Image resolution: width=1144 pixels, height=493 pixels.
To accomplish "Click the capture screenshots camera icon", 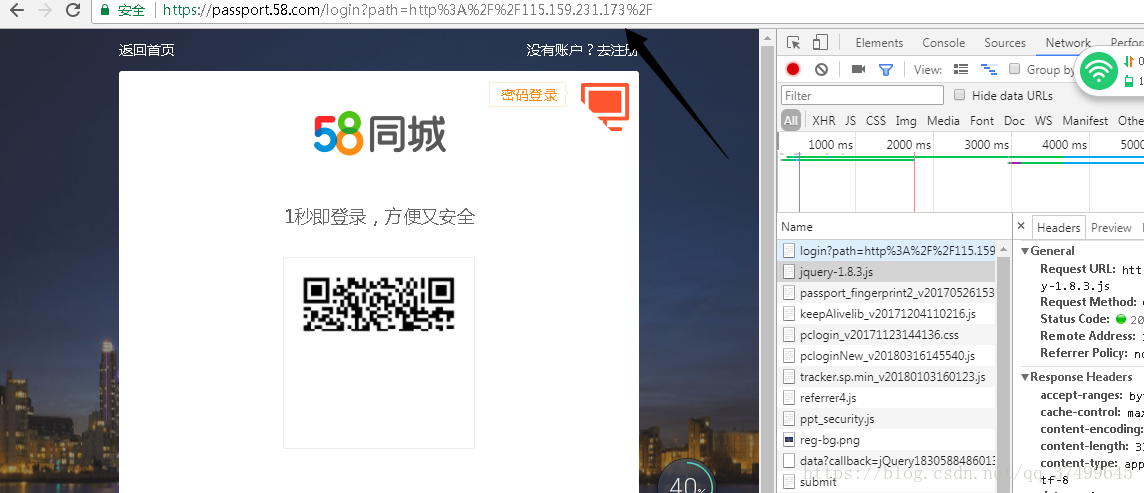I will point(858,69).
